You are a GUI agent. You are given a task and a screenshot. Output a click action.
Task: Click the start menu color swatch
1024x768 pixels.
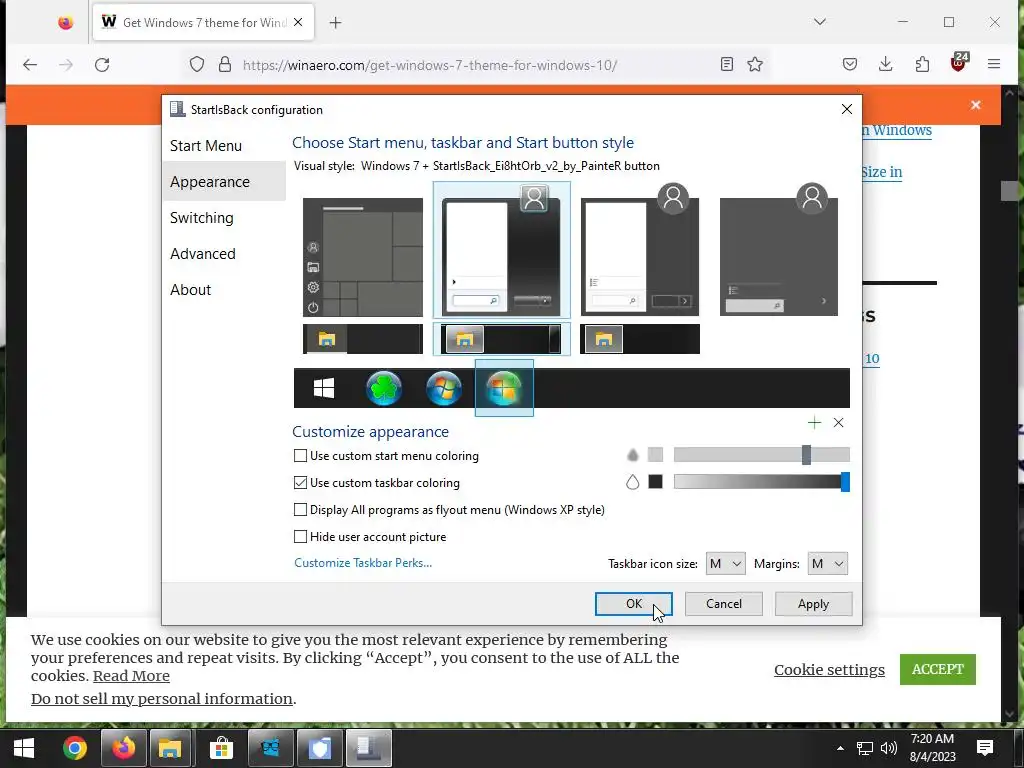point(655,455)
